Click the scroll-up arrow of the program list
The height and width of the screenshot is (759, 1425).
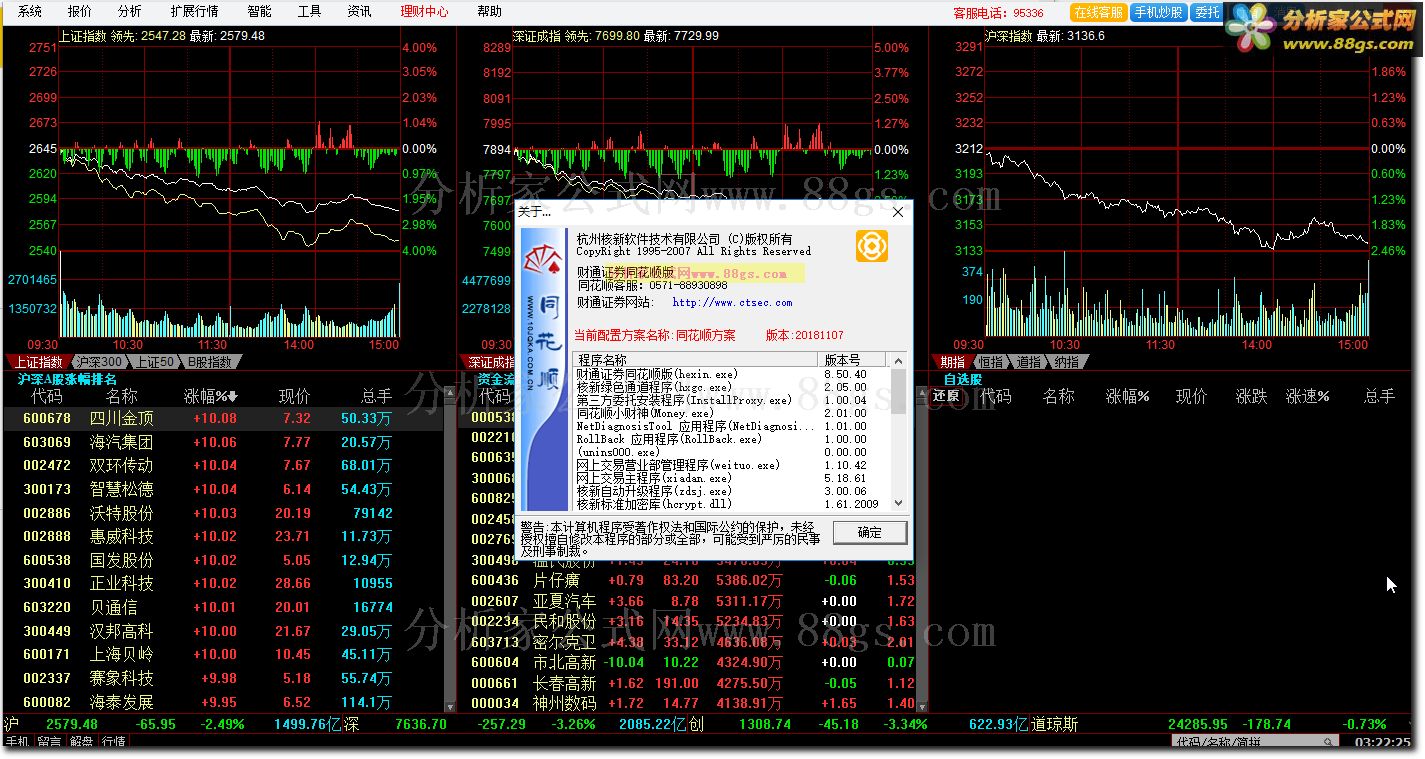coord(898,361)
